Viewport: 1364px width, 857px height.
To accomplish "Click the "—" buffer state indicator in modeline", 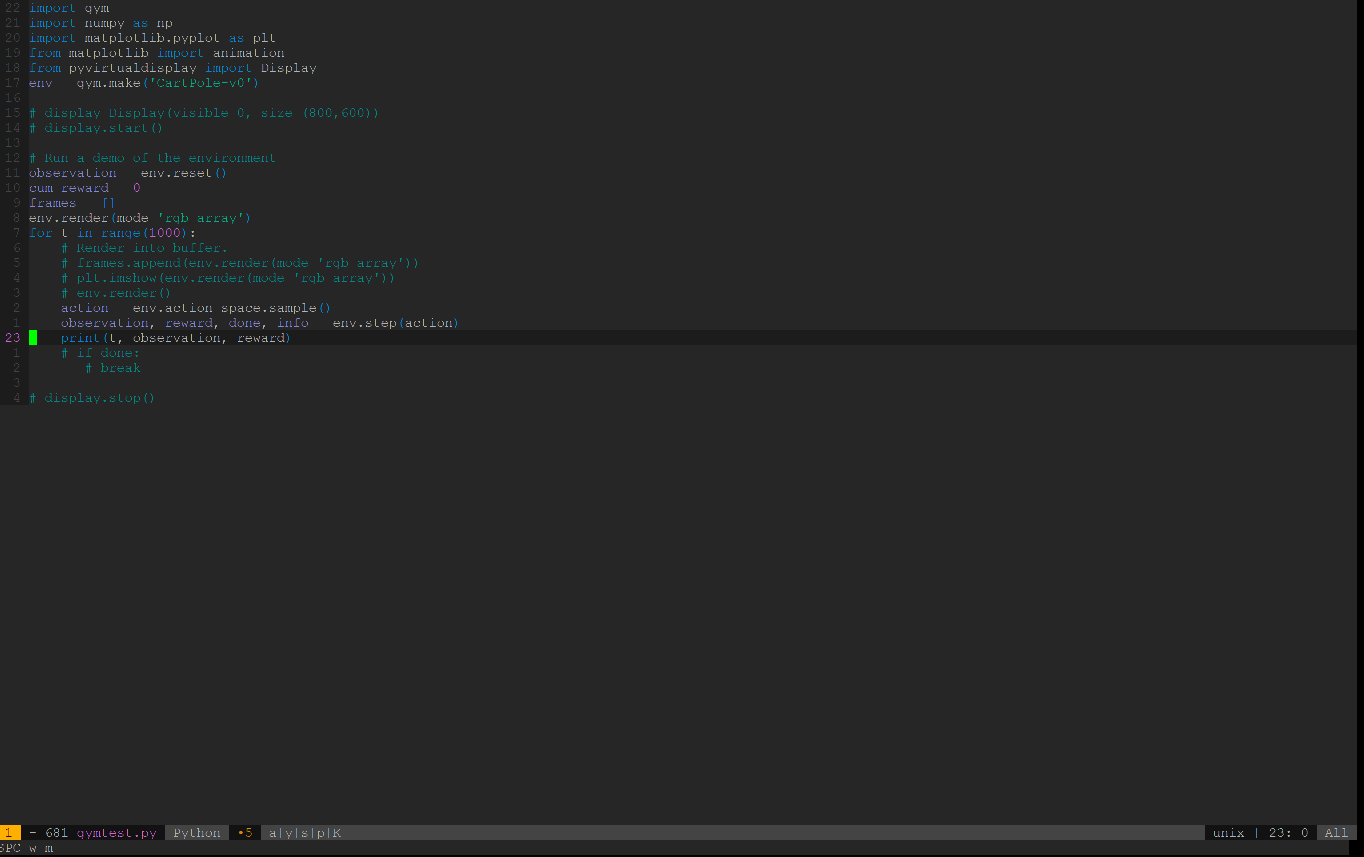I will click(x=31, y=832).
